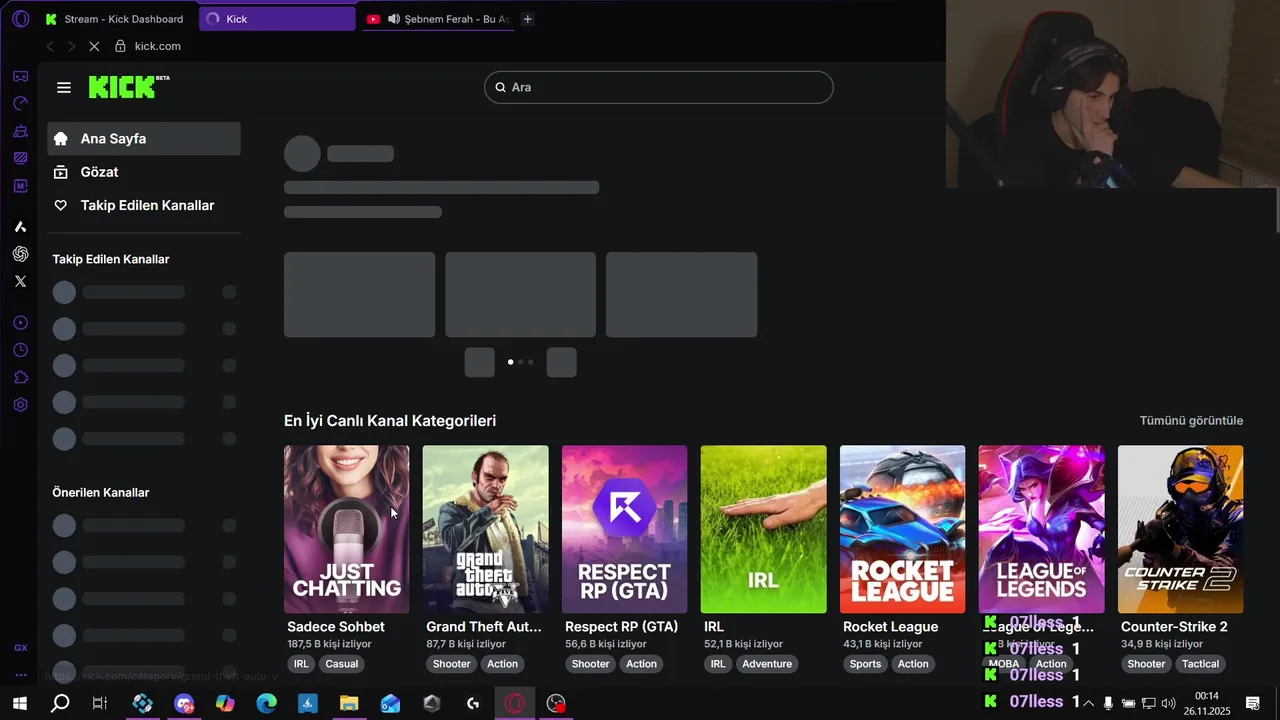This screenshot has width=1280, height=720.
Task: Open ChatGPT sidebar icon
Action: pyautogui.click(x=20, y=254)
